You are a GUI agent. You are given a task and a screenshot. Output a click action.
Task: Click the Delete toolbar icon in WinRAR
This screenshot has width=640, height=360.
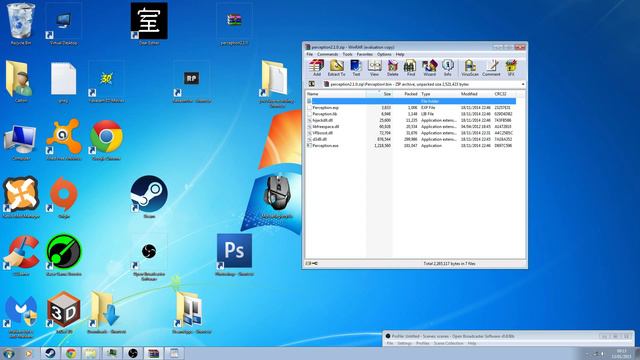393,68
